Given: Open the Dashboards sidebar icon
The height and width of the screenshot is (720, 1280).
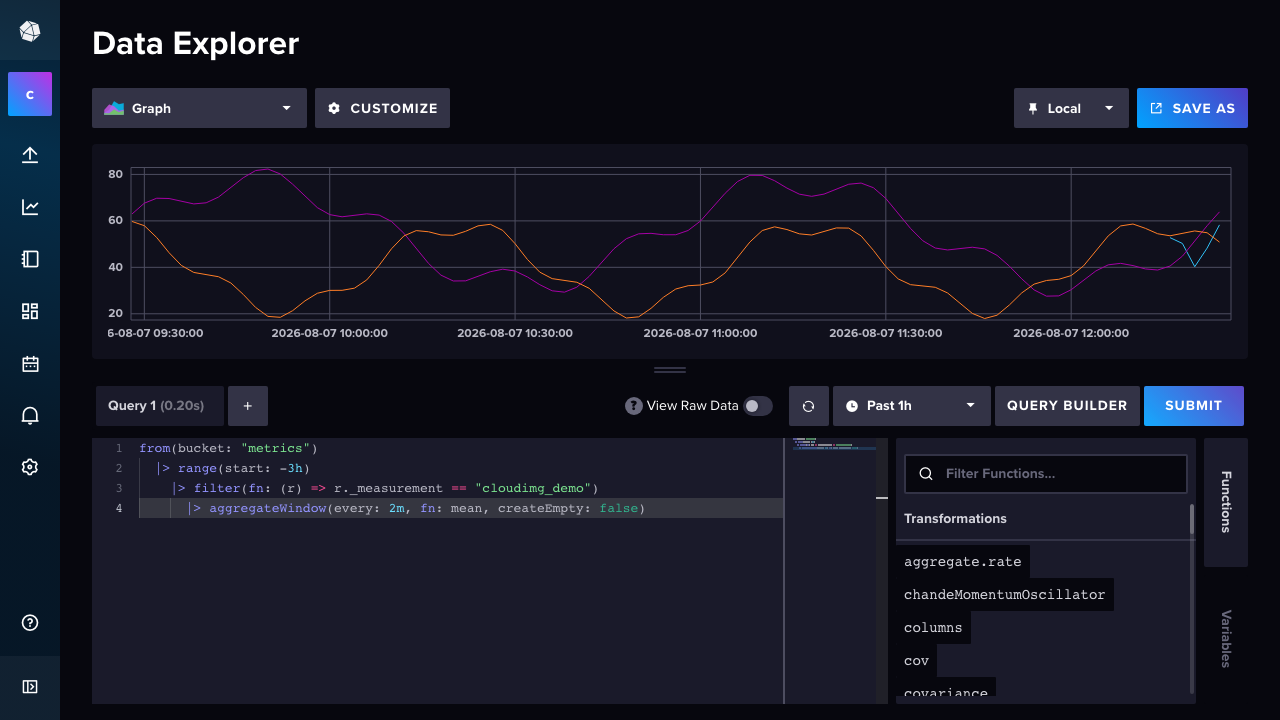Looking at the screenshot, I should pyautogui.click(x=30, y=311).
